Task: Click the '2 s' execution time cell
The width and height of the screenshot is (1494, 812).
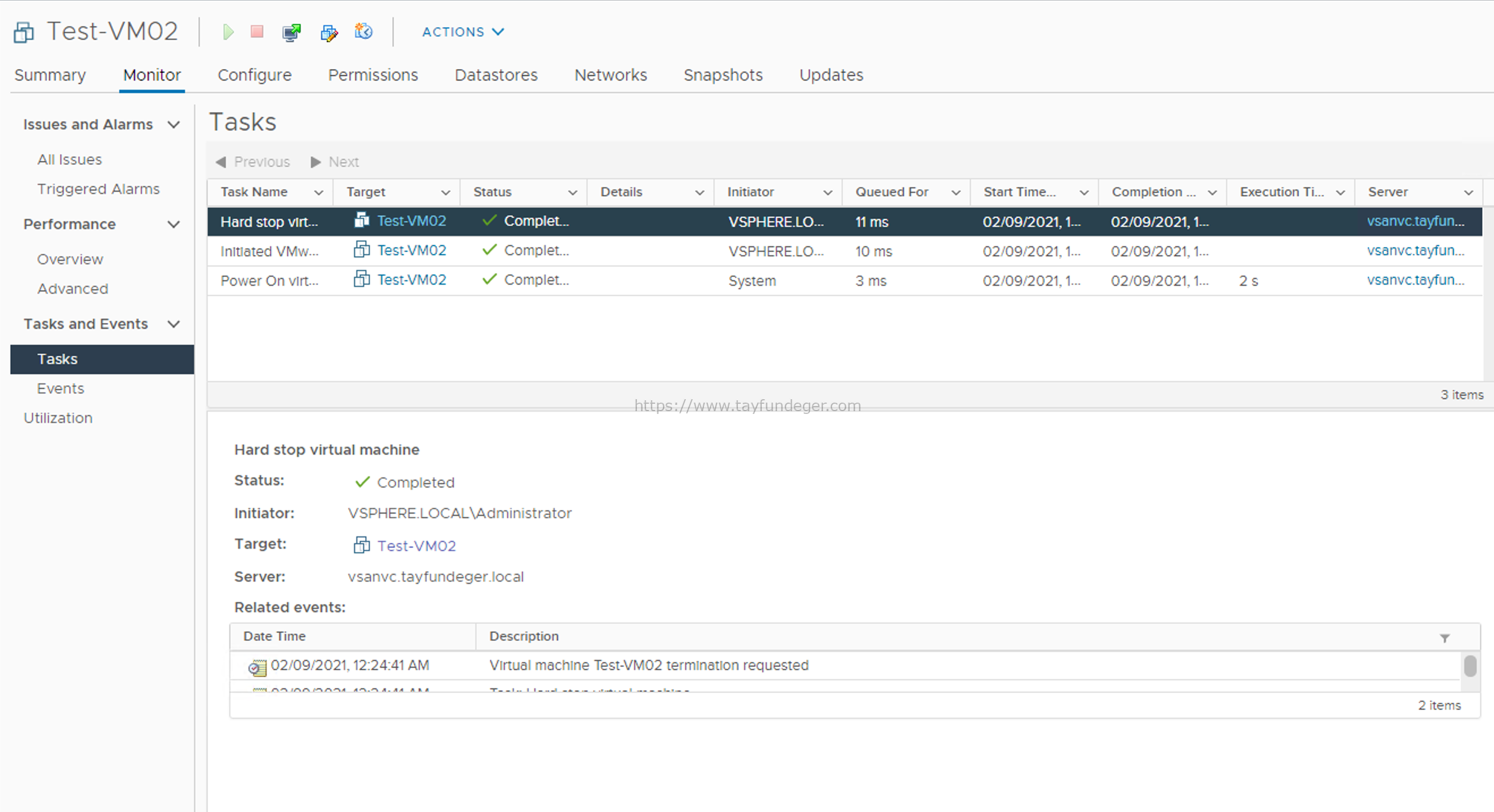Action: pyautogui.click(x=1248, y=281)
